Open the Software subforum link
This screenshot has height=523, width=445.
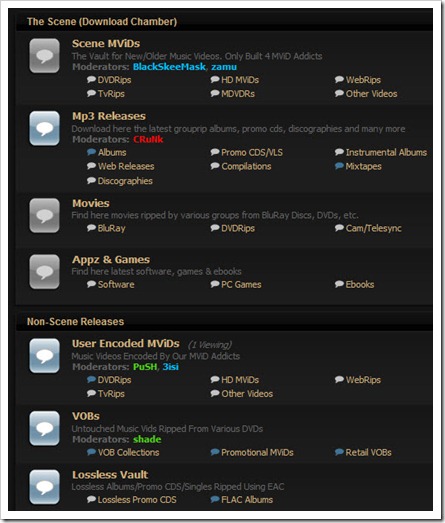[116, 285]
